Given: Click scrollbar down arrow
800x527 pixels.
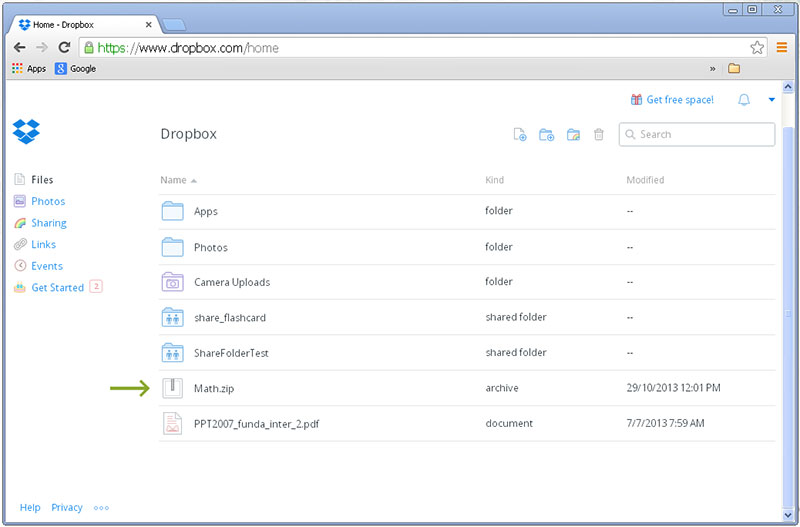Looking at the screenshot, I should click(x=787, y=515).
